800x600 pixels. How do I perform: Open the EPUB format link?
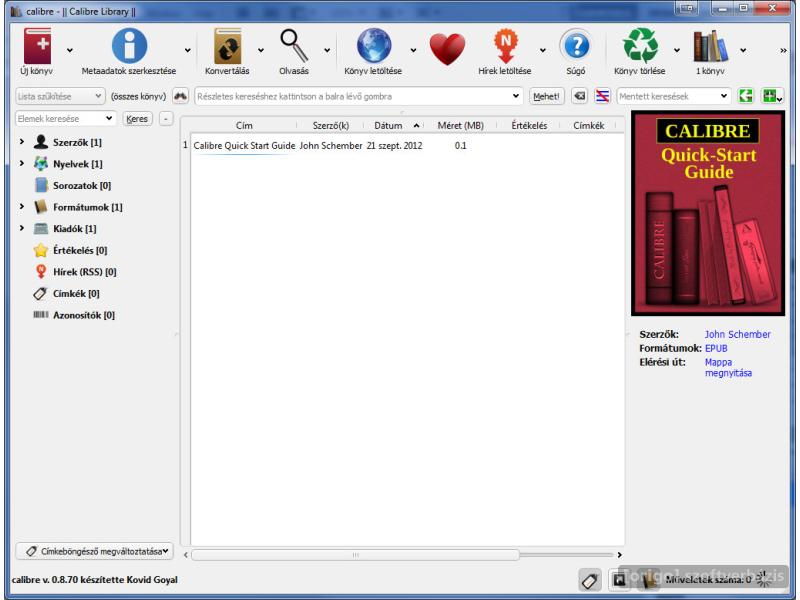click(716, 348)
